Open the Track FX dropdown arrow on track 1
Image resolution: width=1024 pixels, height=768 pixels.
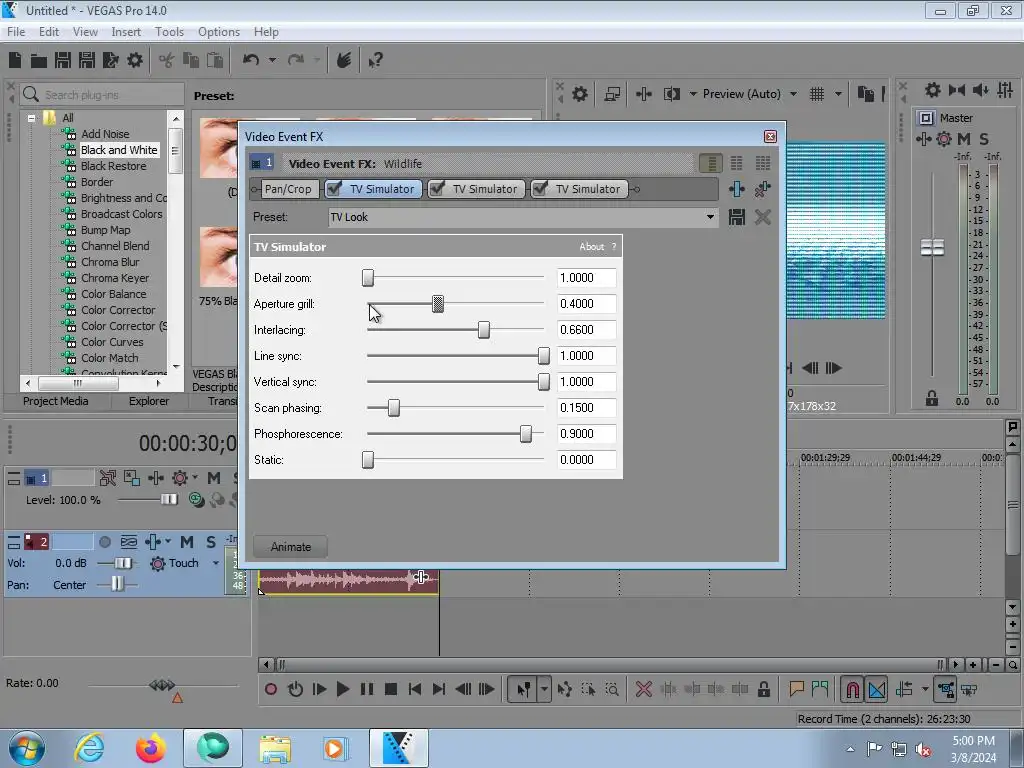(x=195, y=478)
